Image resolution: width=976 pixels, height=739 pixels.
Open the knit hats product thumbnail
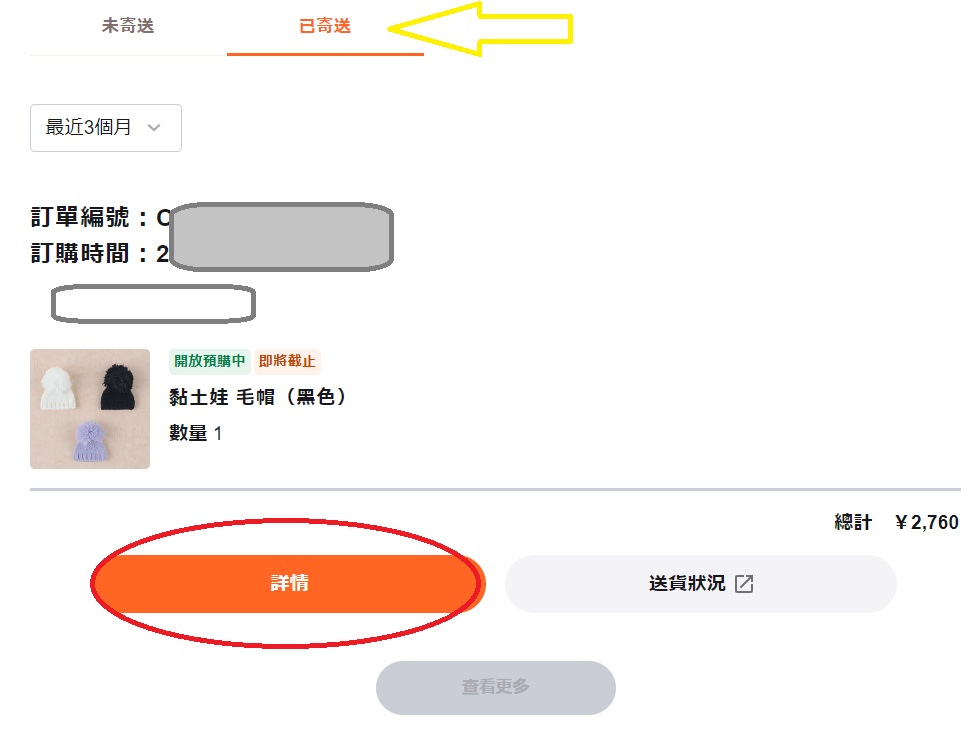pos(90,408)
